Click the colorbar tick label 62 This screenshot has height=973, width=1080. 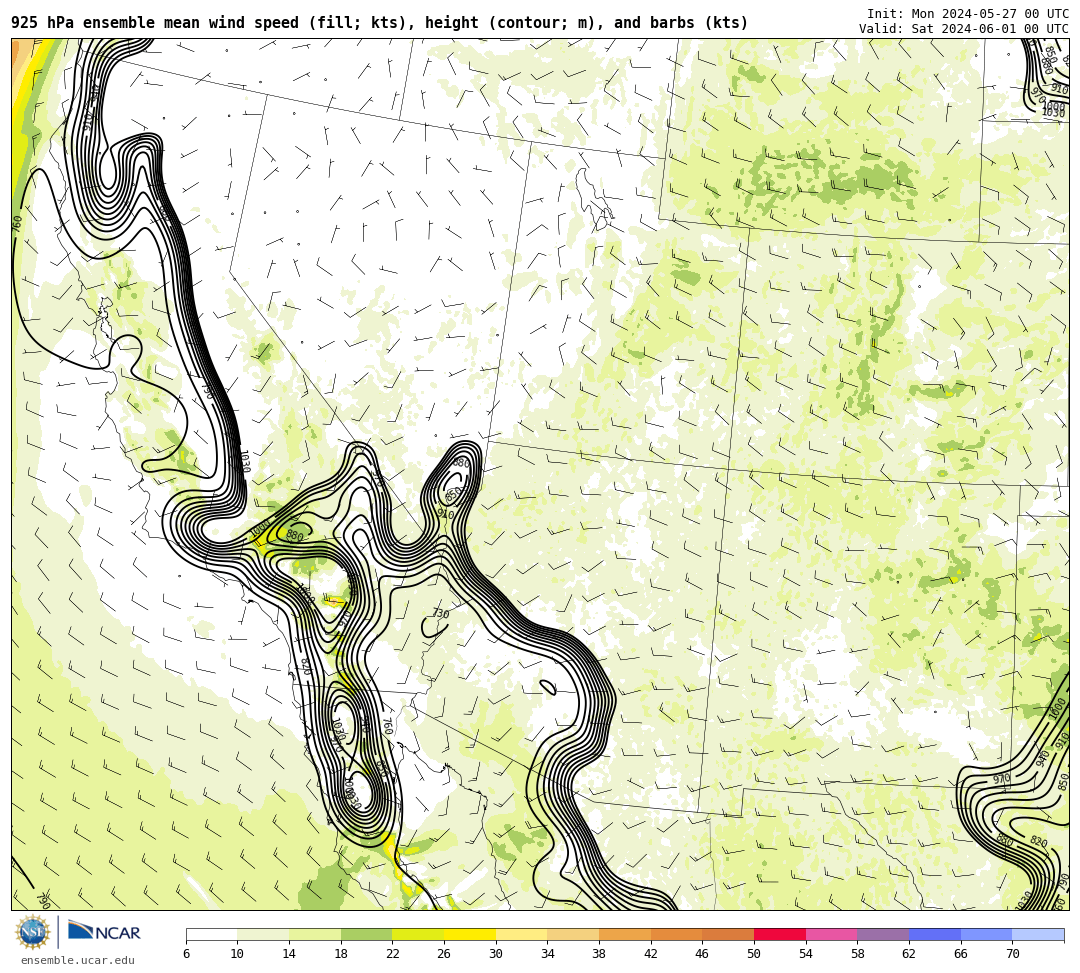pos(909,954)
